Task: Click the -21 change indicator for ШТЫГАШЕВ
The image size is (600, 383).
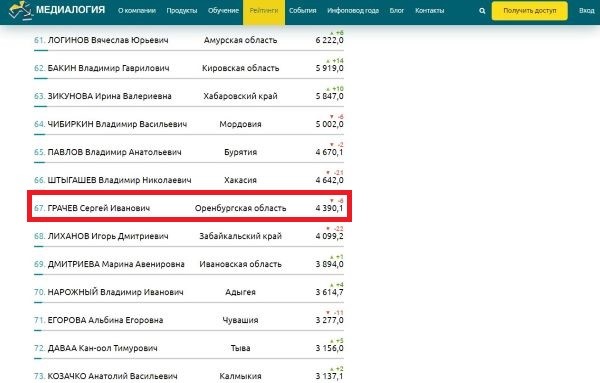Action: [x=335, y=173]
